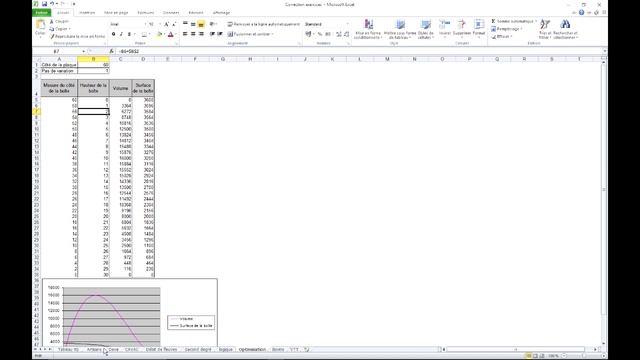Open the font size dropdown

tap(160, 24)
